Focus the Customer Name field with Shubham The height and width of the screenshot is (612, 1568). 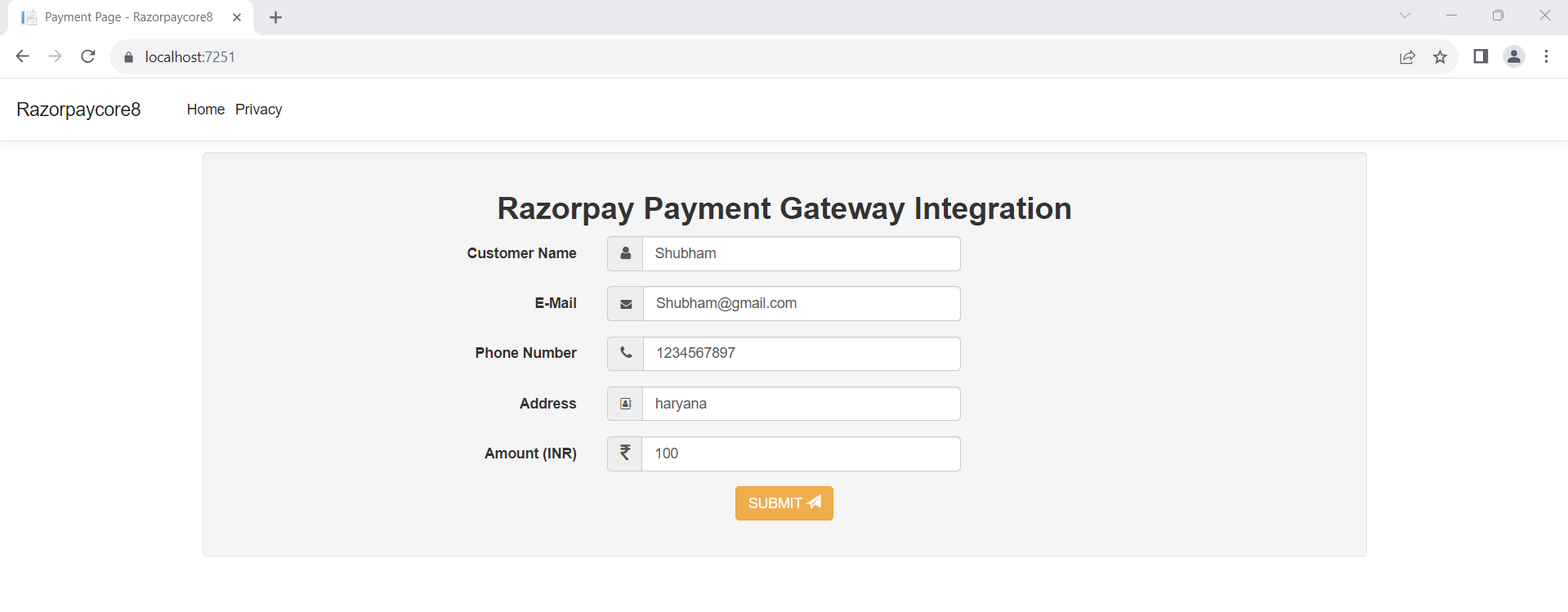[x=802, y=253]
